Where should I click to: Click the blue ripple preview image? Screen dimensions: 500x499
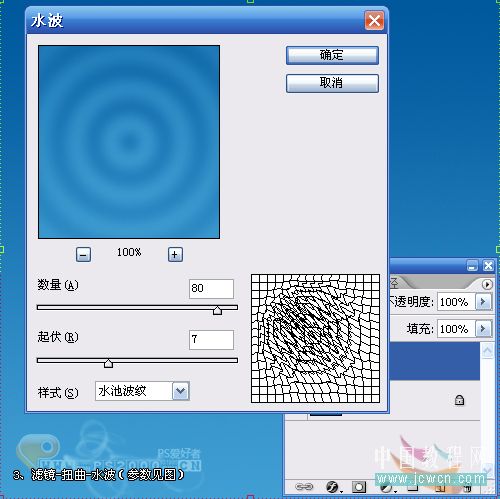pyautogui.click(x=129, y=142)
